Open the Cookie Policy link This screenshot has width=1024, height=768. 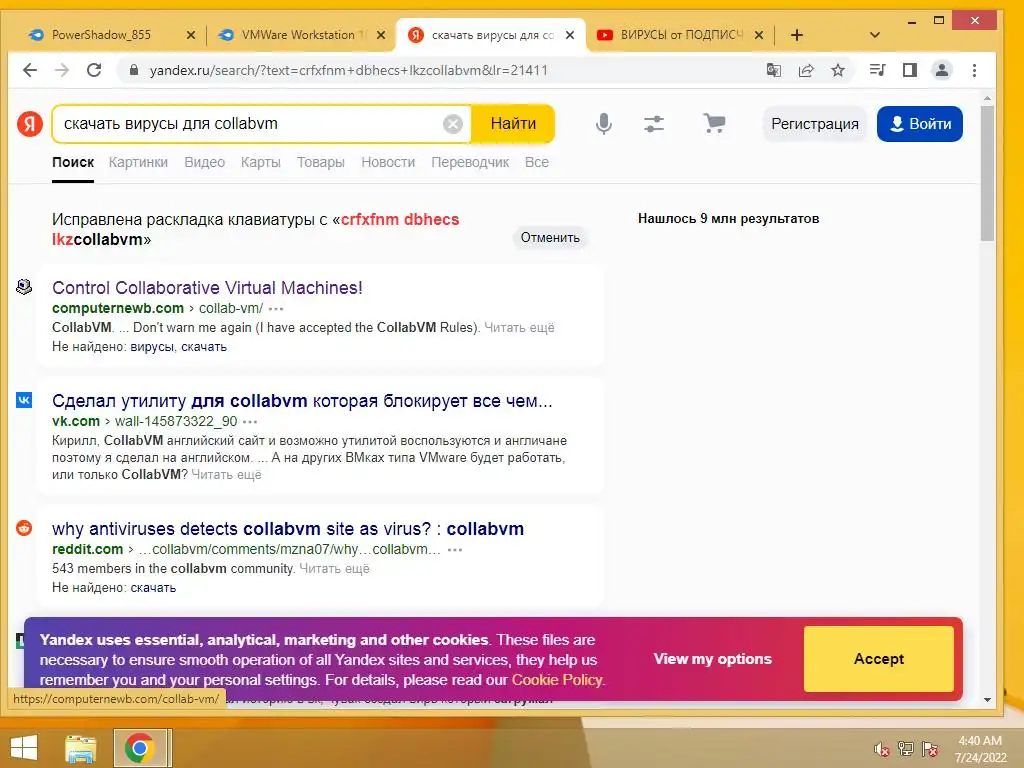coord(557,680)
